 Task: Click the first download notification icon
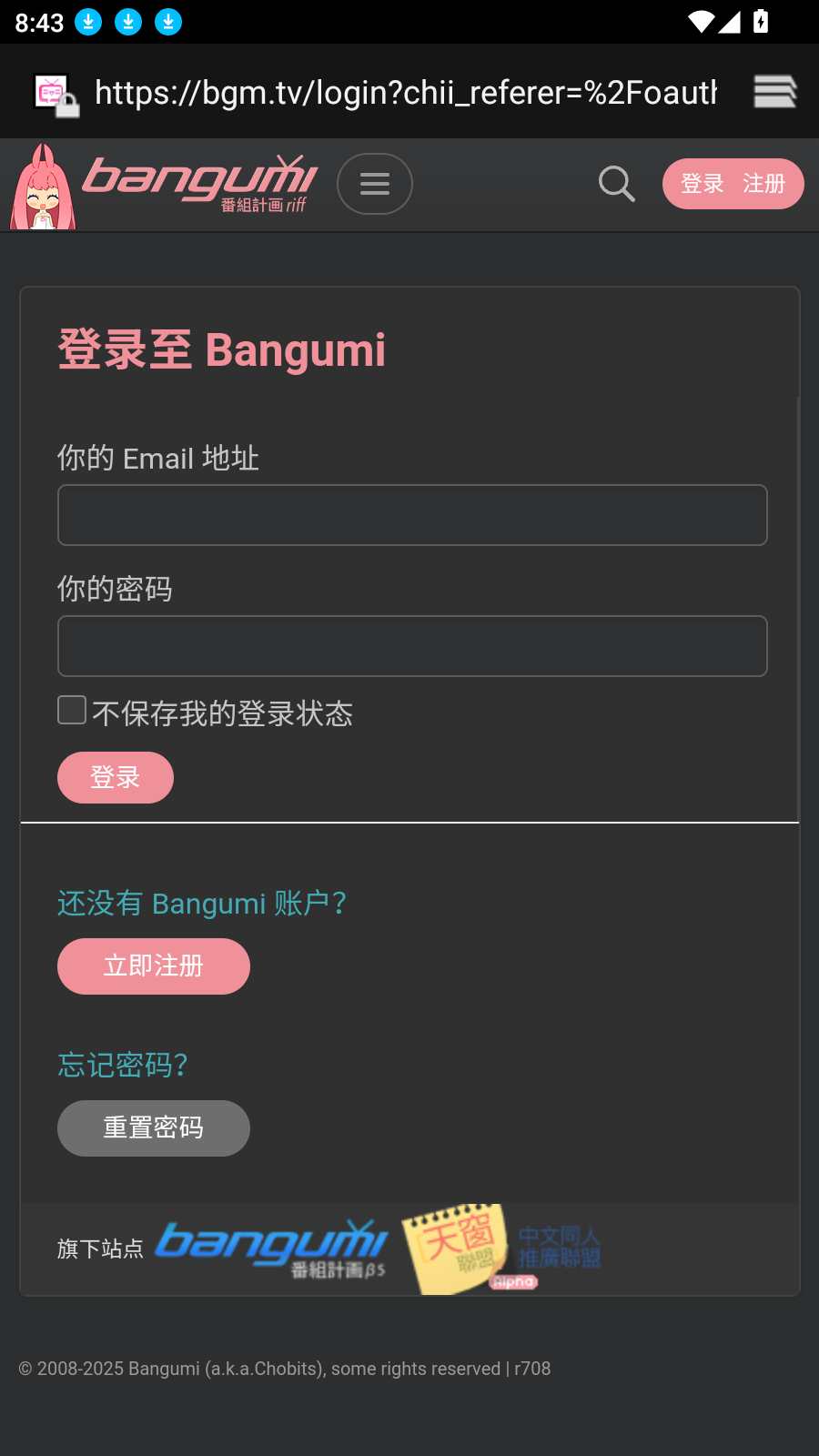(88, 22)
